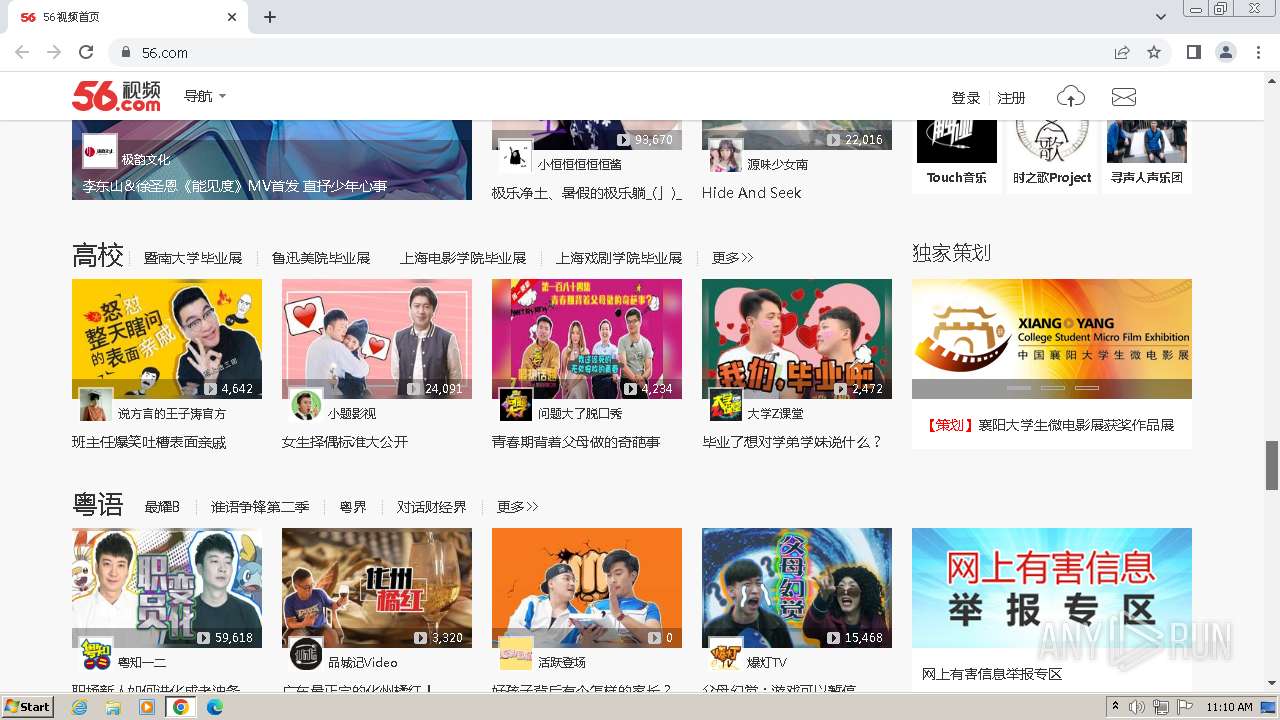Click the 注册 register link
Image resolution: width=1280 pixels, height=720 pixels.
pos(1012,98)
